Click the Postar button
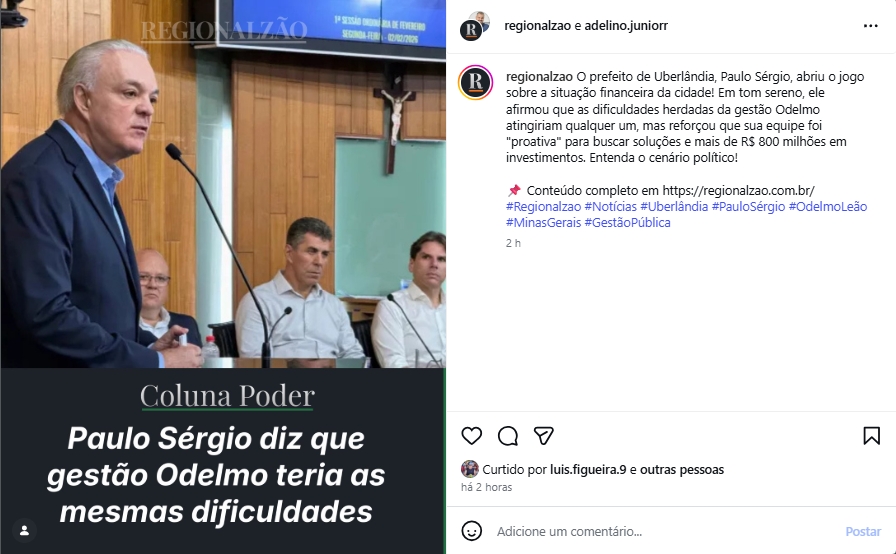The width and height of the screenshot is (896, 554). pos(863,531)
